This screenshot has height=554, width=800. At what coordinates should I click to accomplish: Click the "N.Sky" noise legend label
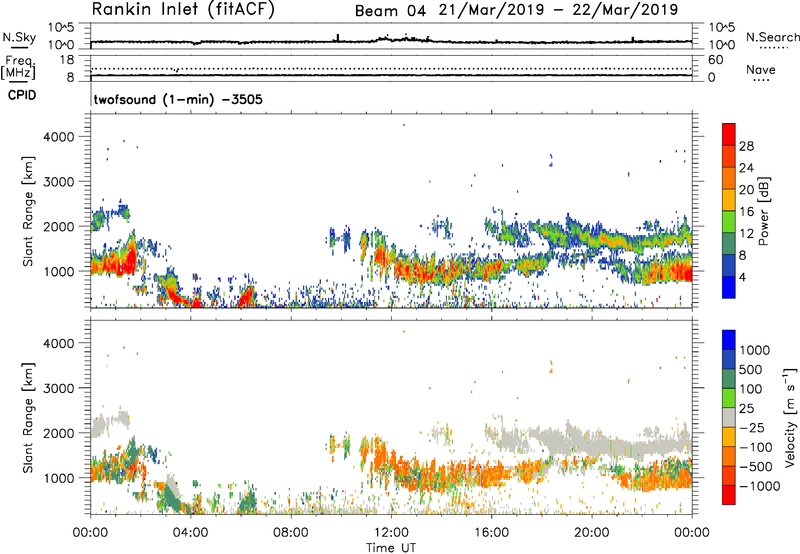click(x=19, y=38)
